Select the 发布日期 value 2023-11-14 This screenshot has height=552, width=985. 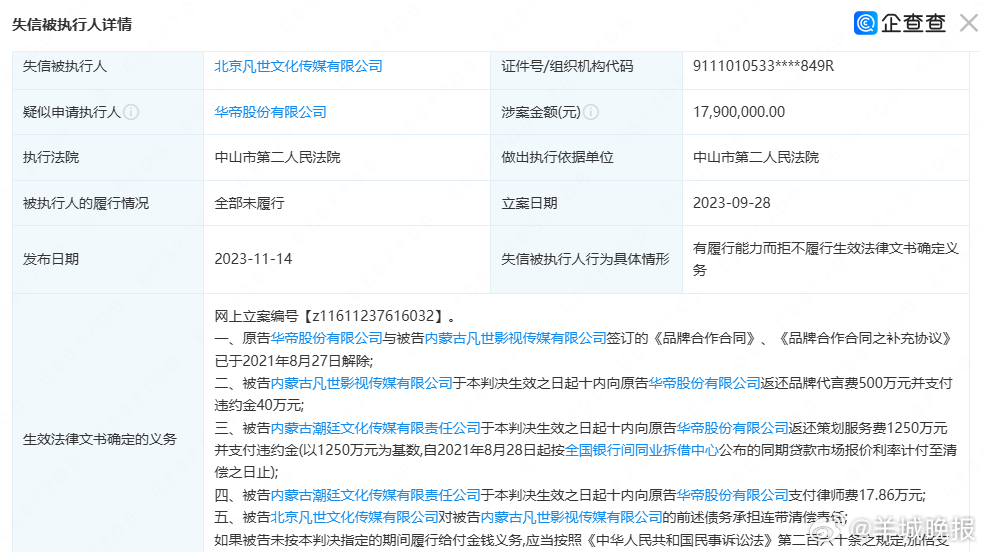(x=253, y=259)
